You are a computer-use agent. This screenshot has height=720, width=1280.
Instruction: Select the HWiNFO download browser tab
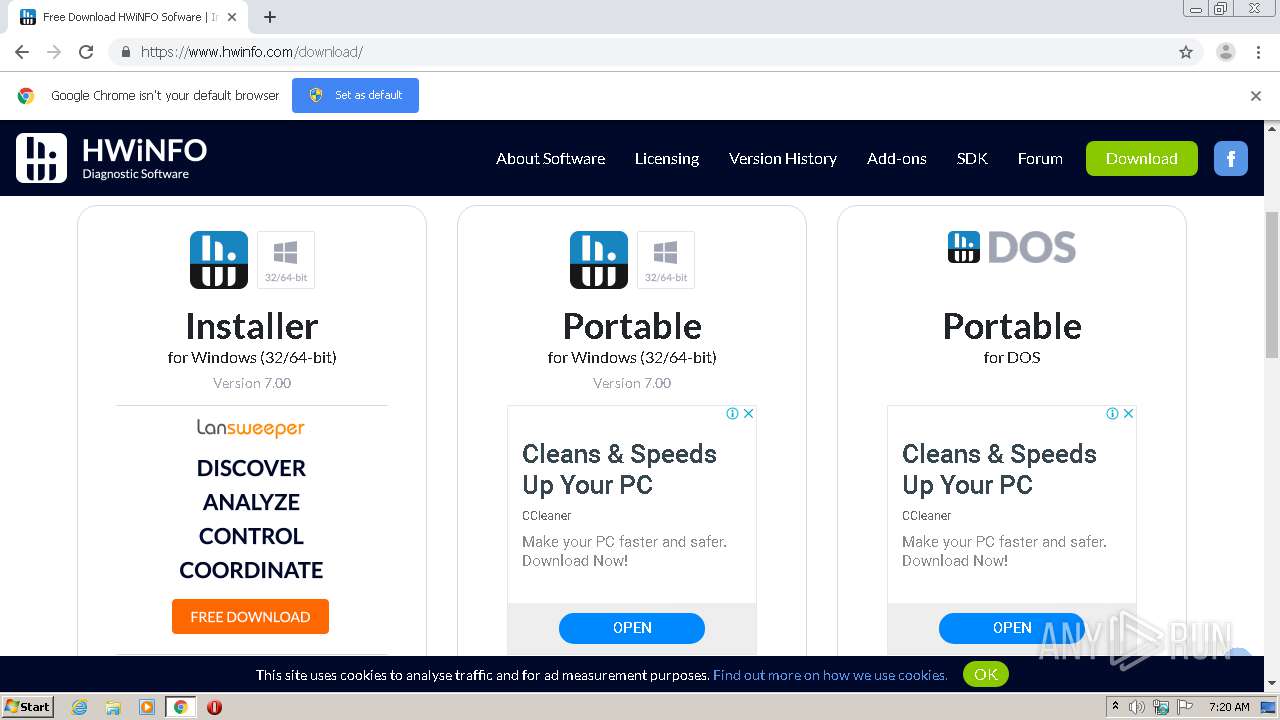(x=130, y=17)
